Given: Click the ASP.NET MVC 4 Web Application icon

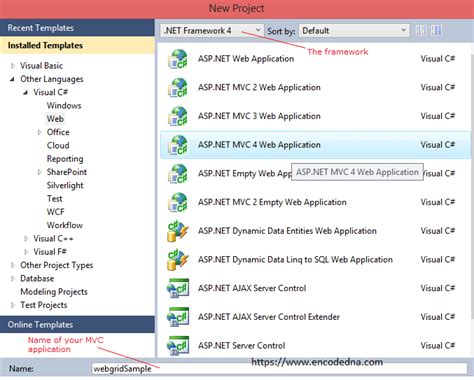Looking at the screenshot, I should (178, 145).
